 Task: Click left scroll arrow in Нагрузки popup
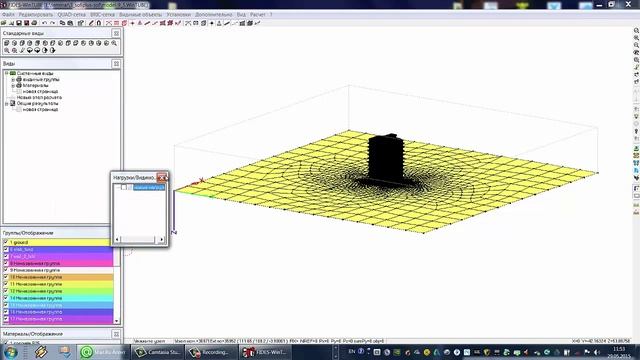coord(118,239)
